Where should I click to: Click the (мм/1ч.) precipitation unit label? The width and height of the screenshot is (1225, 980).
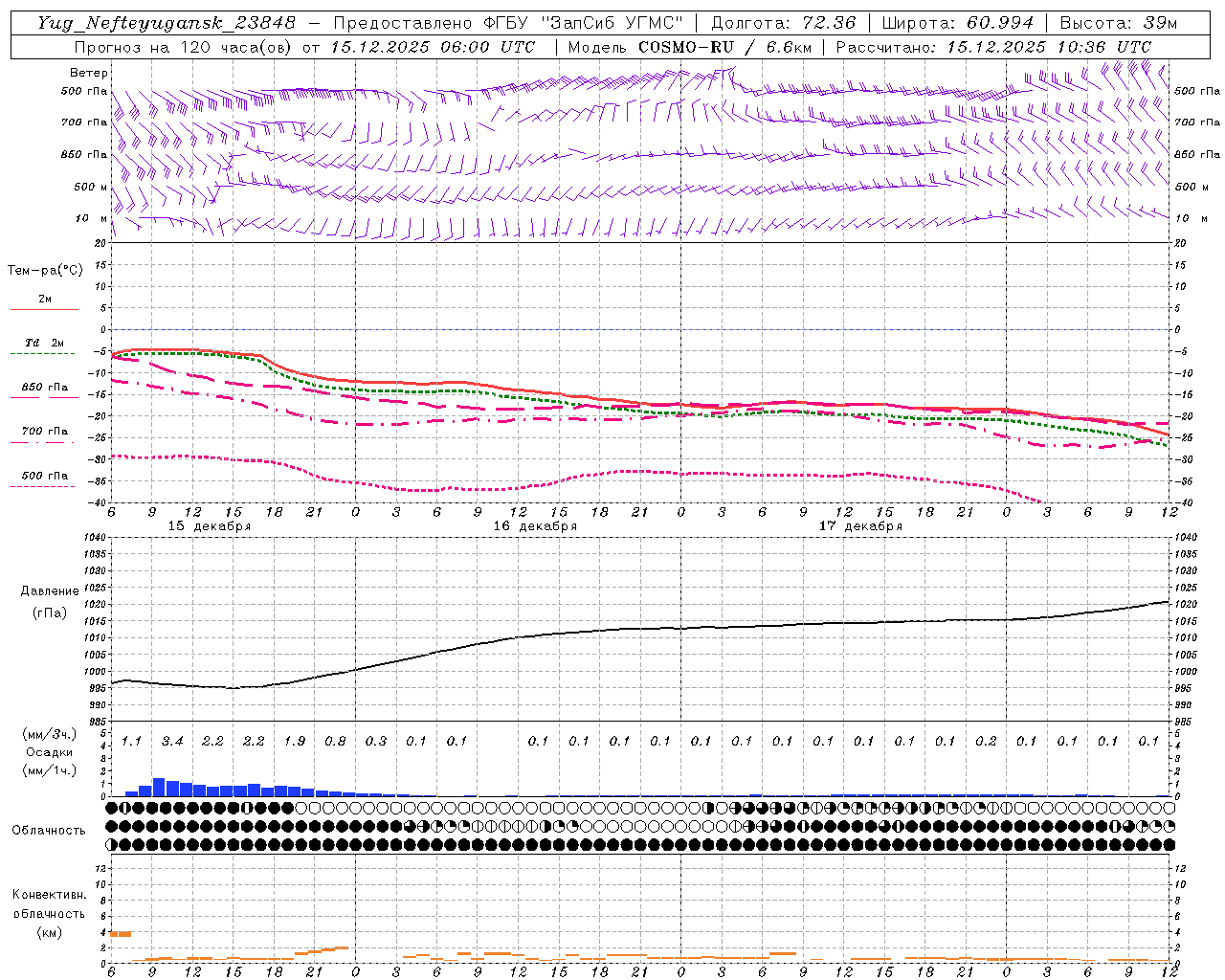tap(50, 770)
